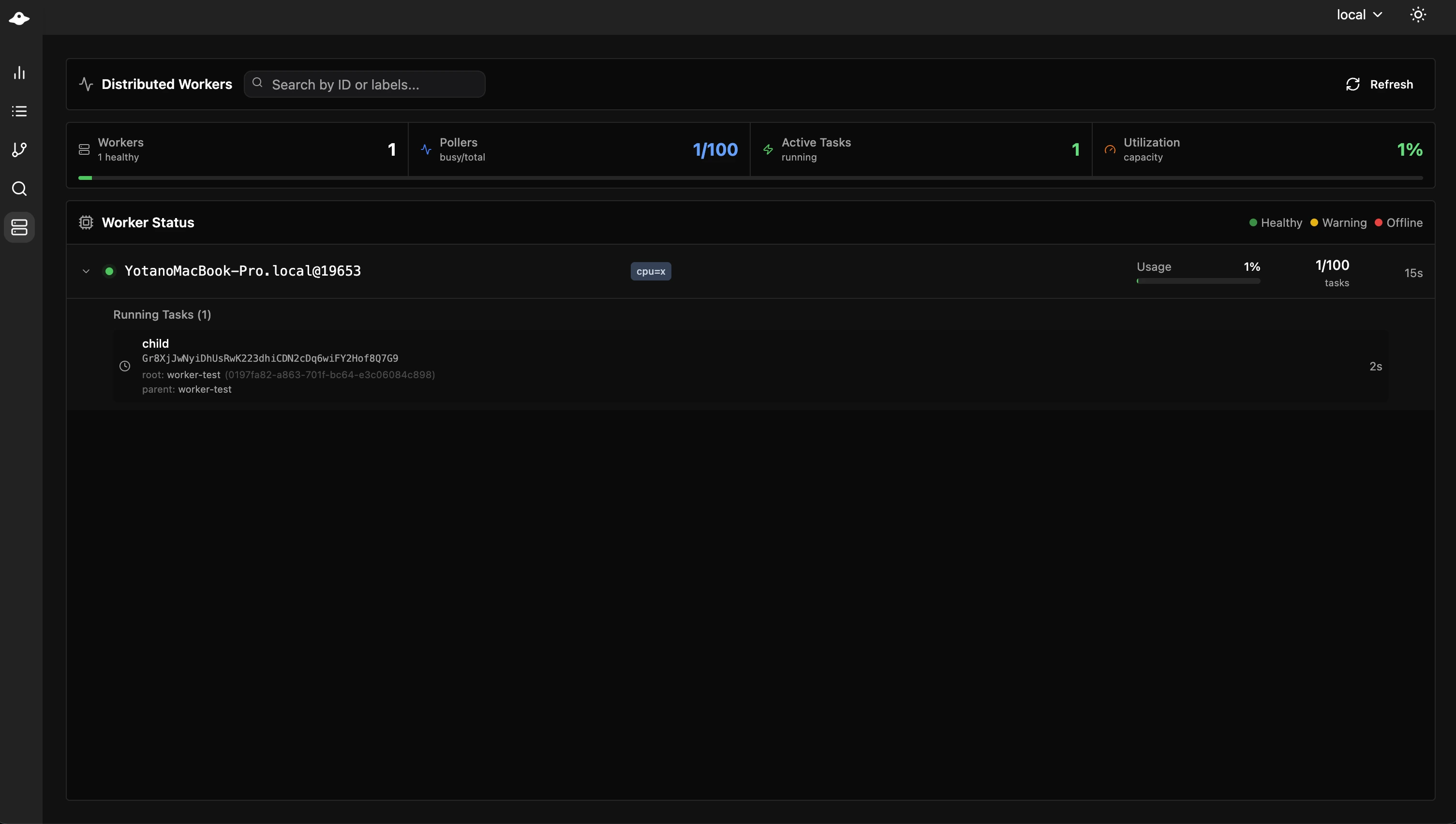Open the root worker-test link
The image size is (1456, 824).
[193, 375]
